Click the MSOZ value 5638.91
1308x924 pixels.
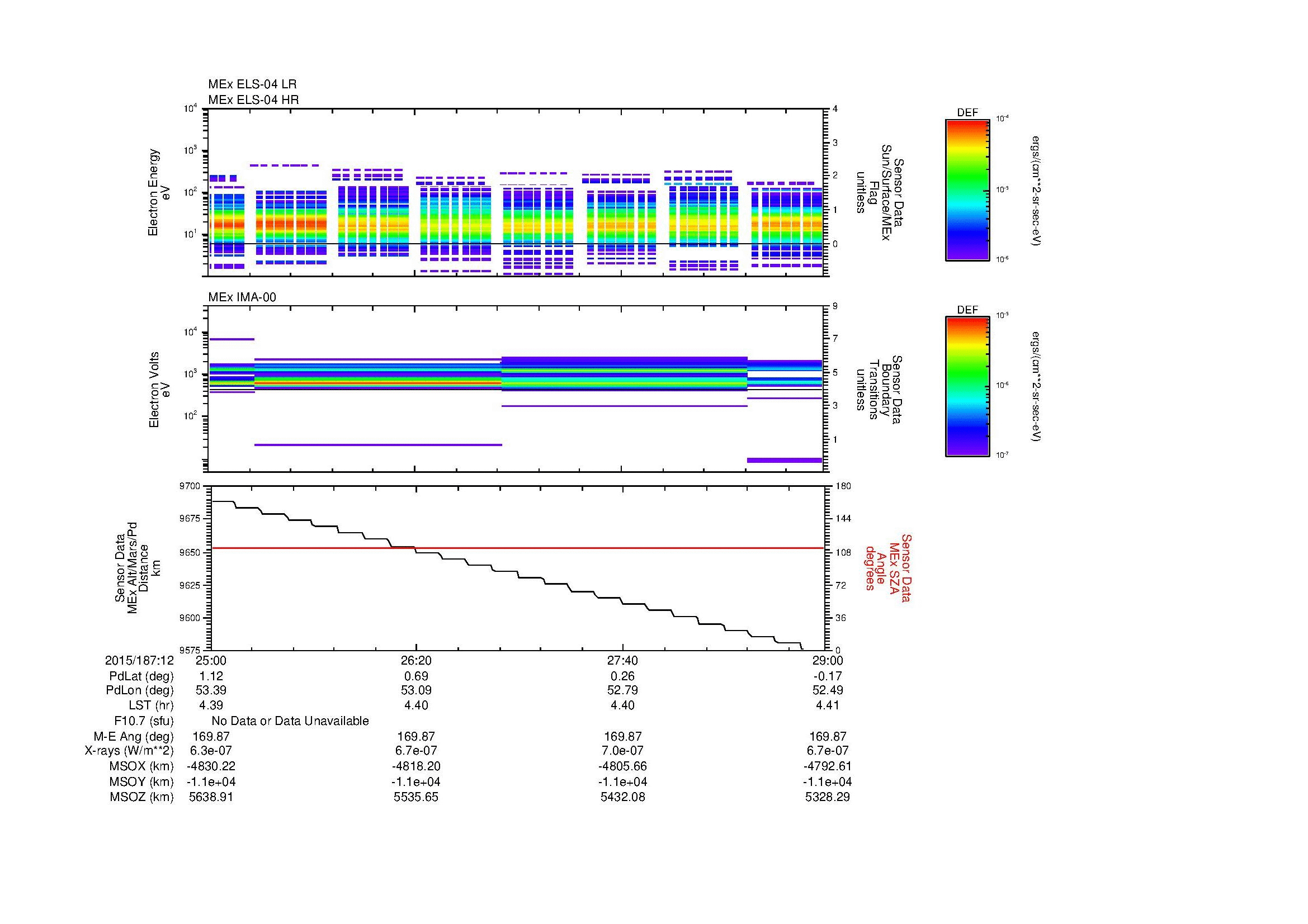[211, 797]
